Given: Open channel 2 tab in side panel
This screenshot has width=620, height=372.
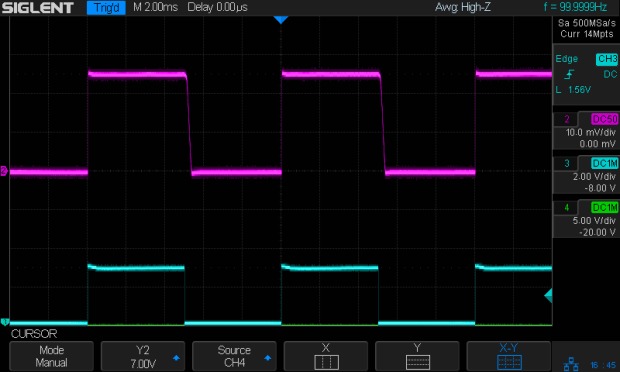Looking at the screenshot, I should coord(567,119).
